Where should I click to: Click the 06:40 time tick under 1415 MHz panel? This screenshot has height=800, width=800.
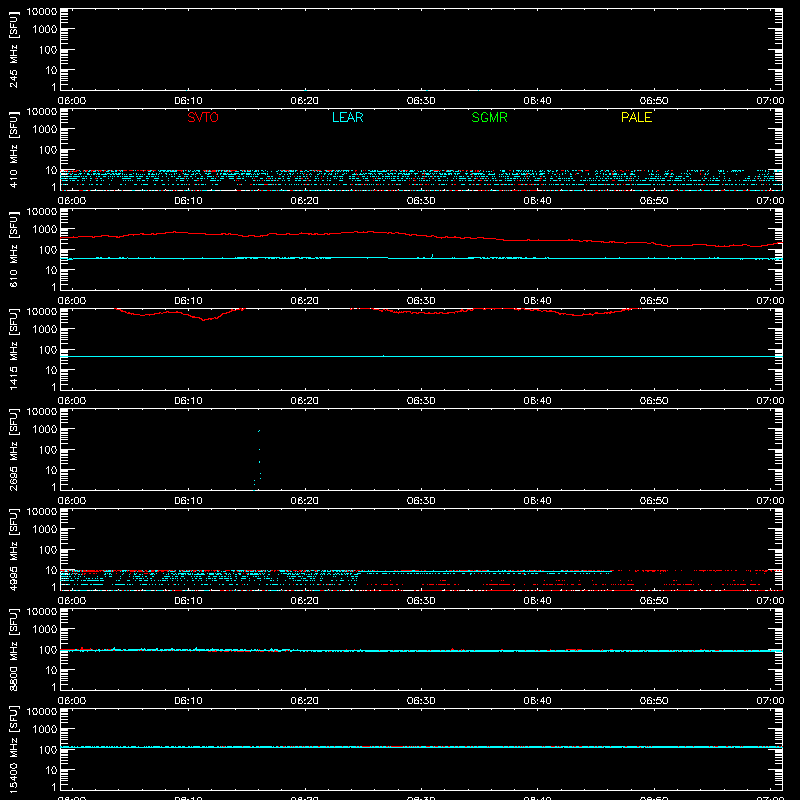(x=537, y=401)
